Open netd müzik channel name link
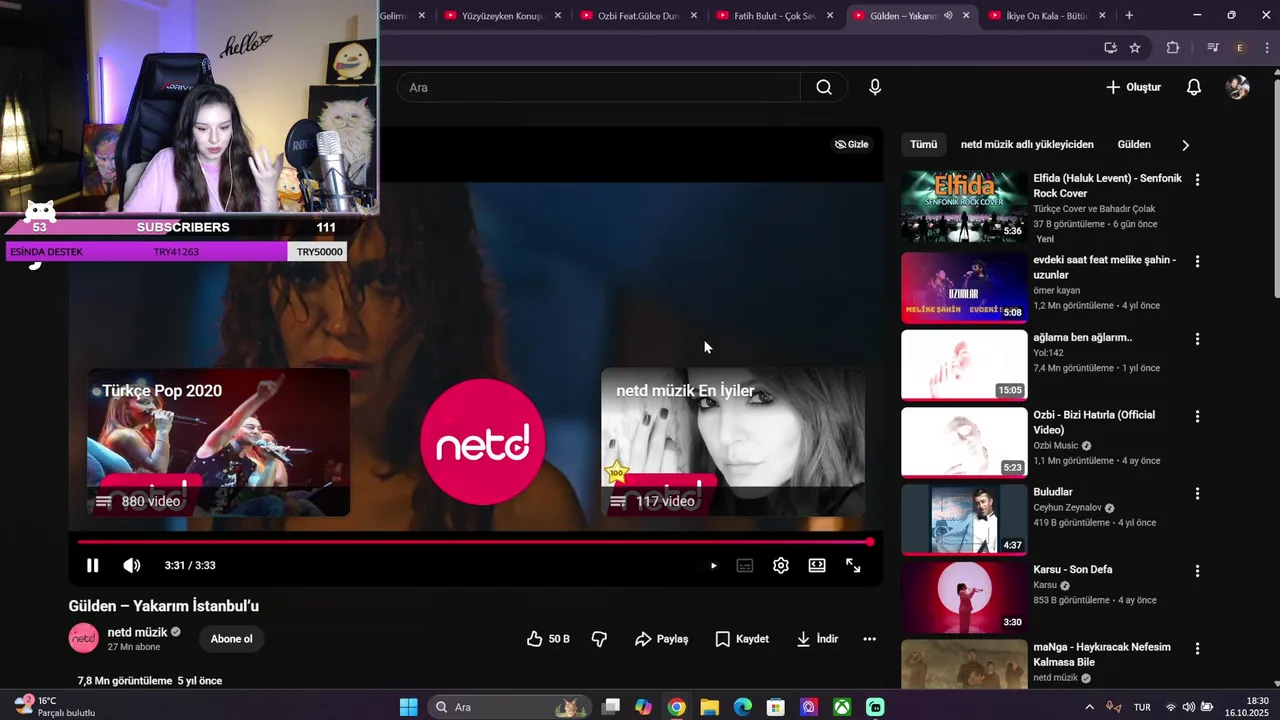1280x720 pixels. click(137, 632)
